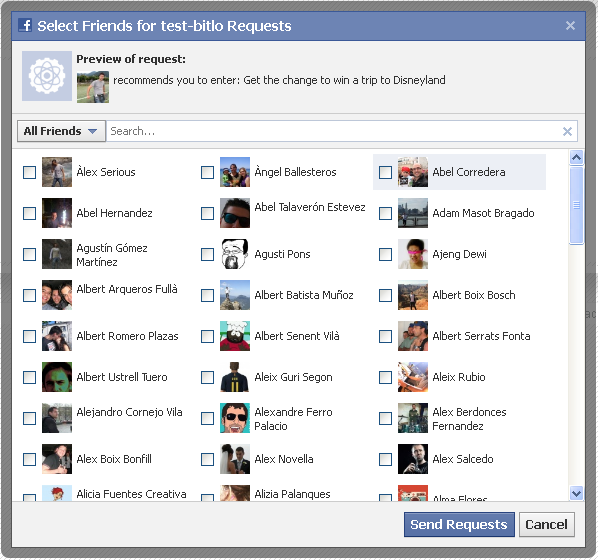Click Alex Salcedo profile picture

(413, 459)
